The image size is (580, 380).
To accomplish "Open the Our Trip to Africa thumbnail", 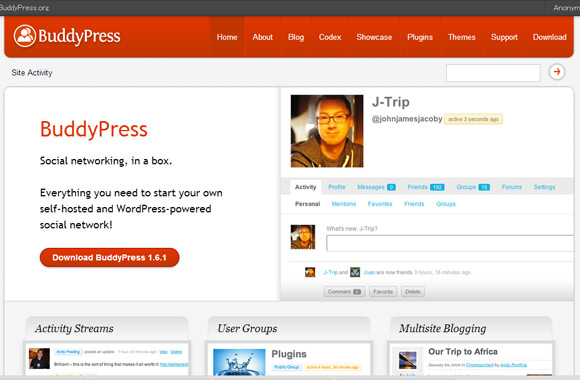I will pyautogui.click(x=408, y=360).
